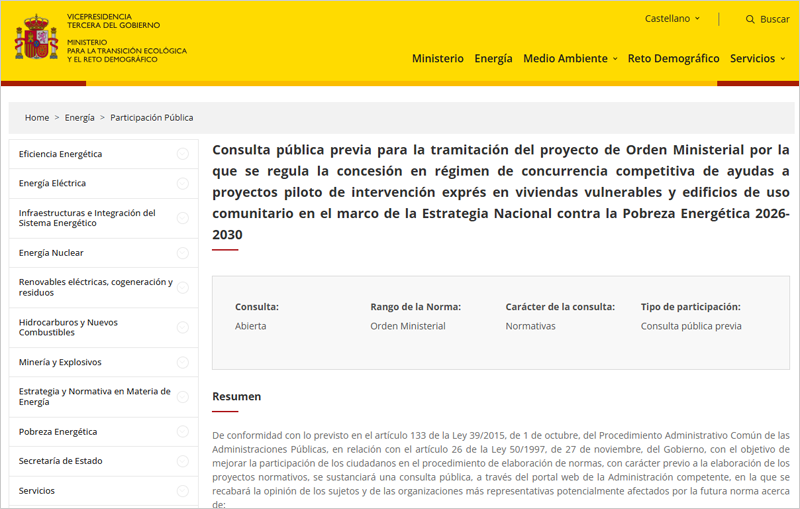Click circle arrow icon beside Energía Nuclear

point(183,253)
